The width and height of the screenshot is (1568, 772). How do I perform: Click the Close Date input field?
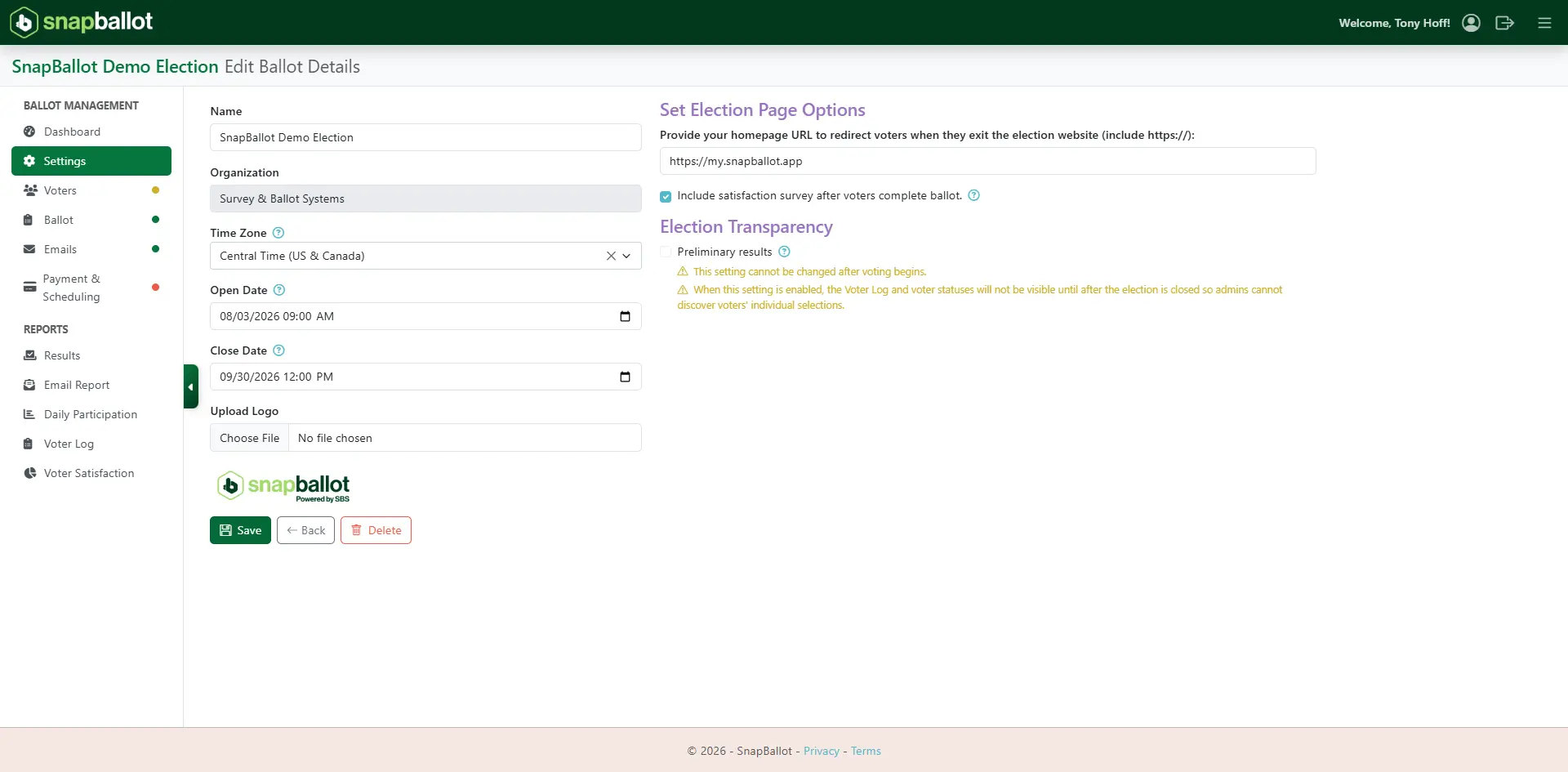click(425, 377)
